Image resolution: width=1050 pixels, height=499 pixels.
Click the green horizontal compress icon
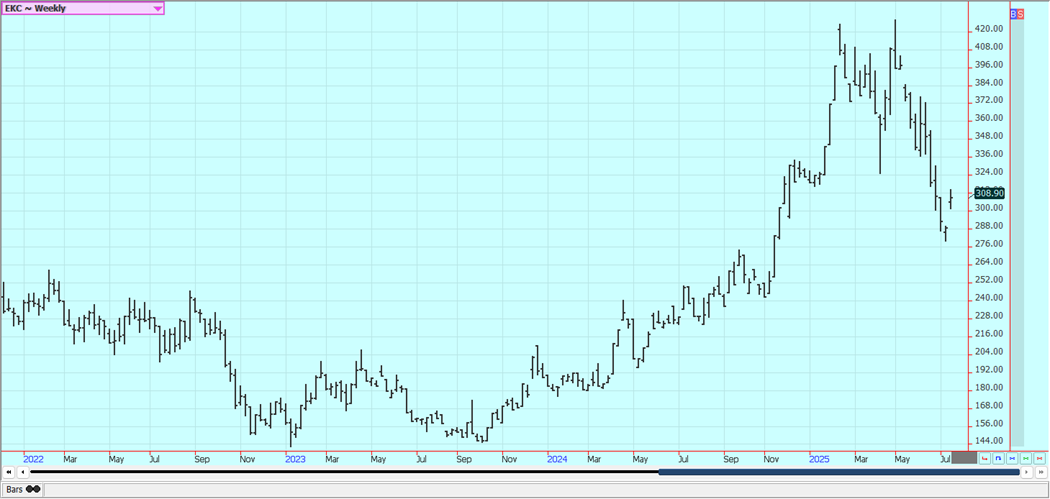[1026, 458]
